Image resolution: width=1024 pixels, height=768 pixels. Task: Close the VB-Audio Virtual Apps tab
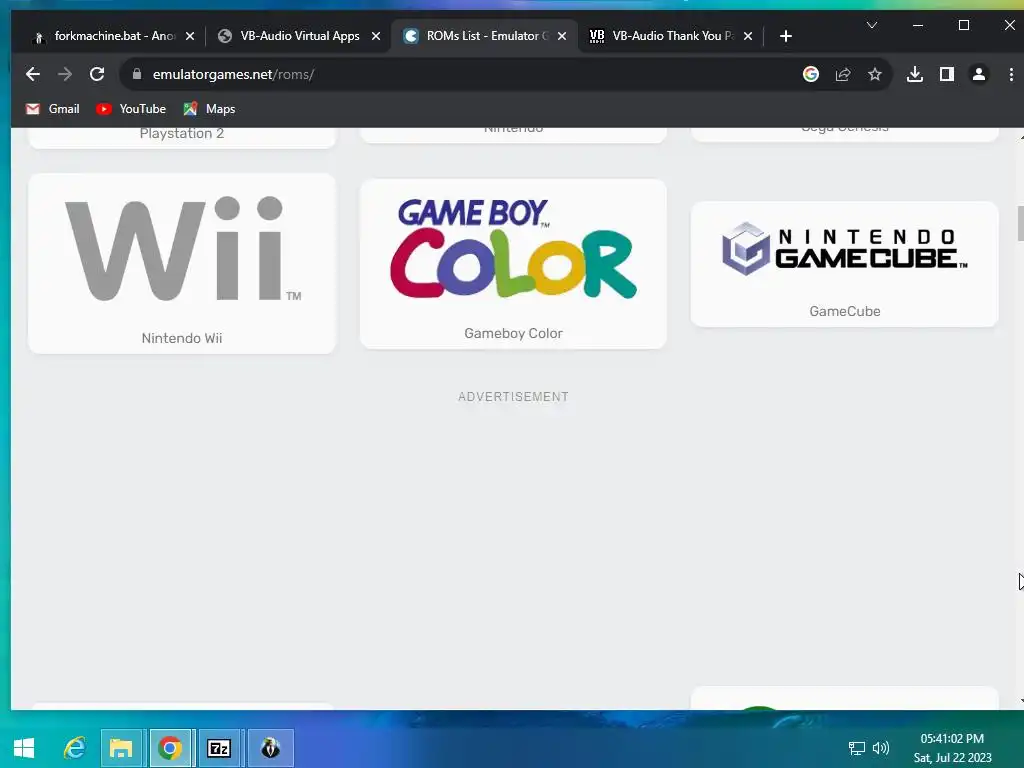pyautogui.click(x=376, y=36)
